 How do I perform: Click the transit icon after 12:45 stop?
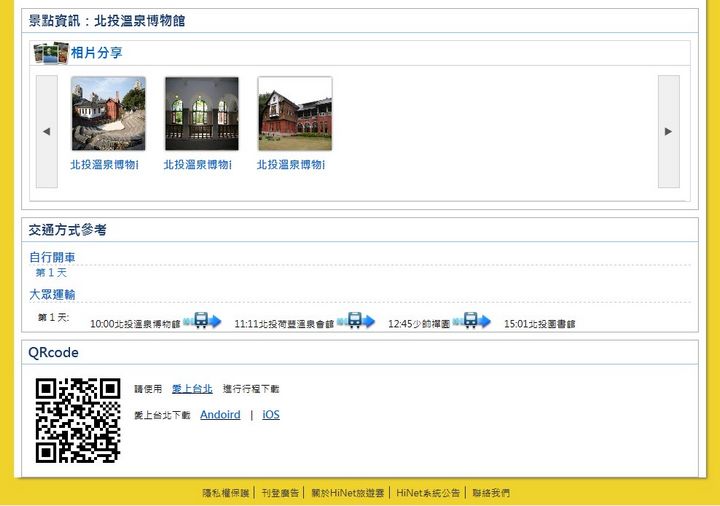[x=472, y=320]
